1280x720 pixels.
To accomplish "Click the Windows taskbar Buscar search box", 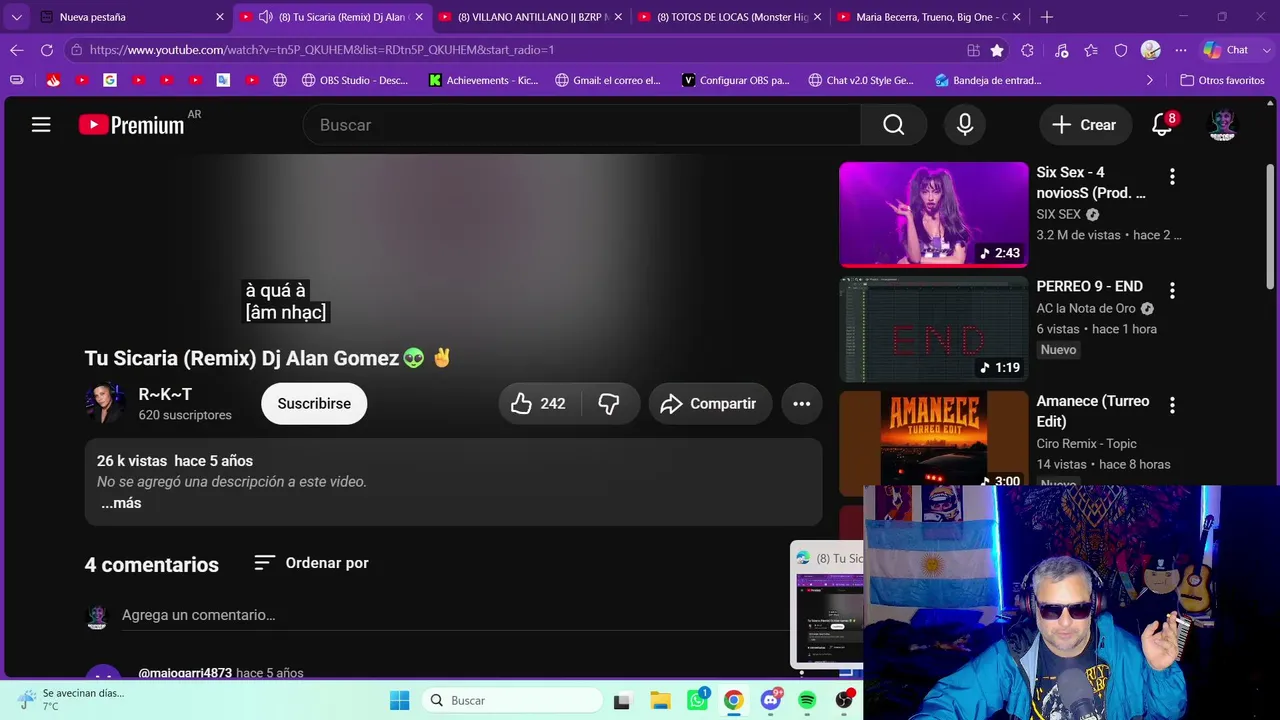I will (512, 700).
